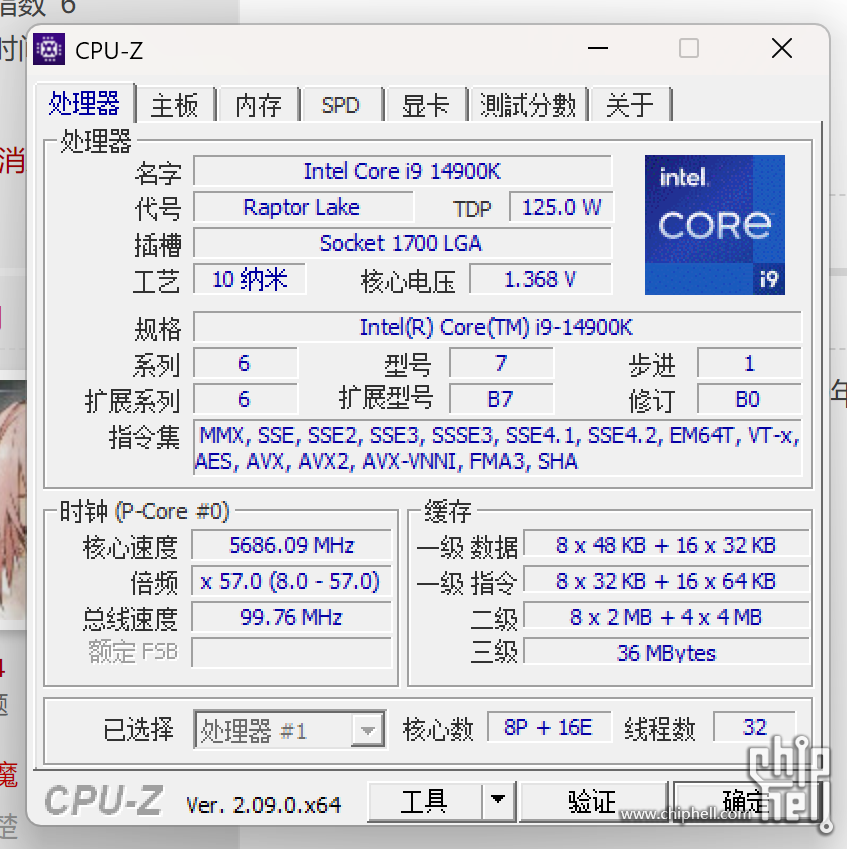Click the CPU-Z logo at bottom left
847x849 pixels.
coord(103,800)
